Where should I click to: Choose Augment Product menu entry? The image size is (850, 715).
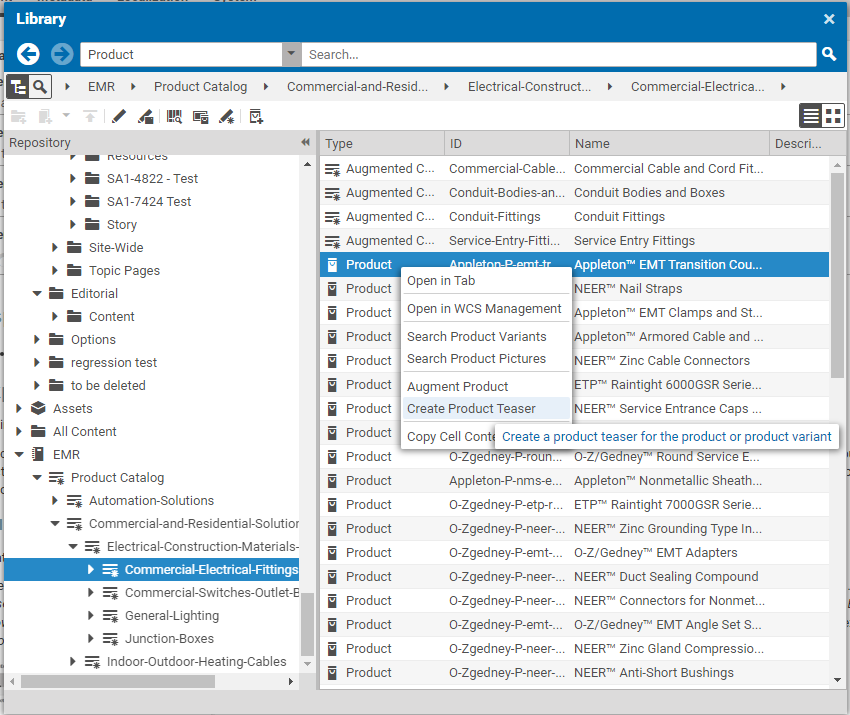click(486, 387)
